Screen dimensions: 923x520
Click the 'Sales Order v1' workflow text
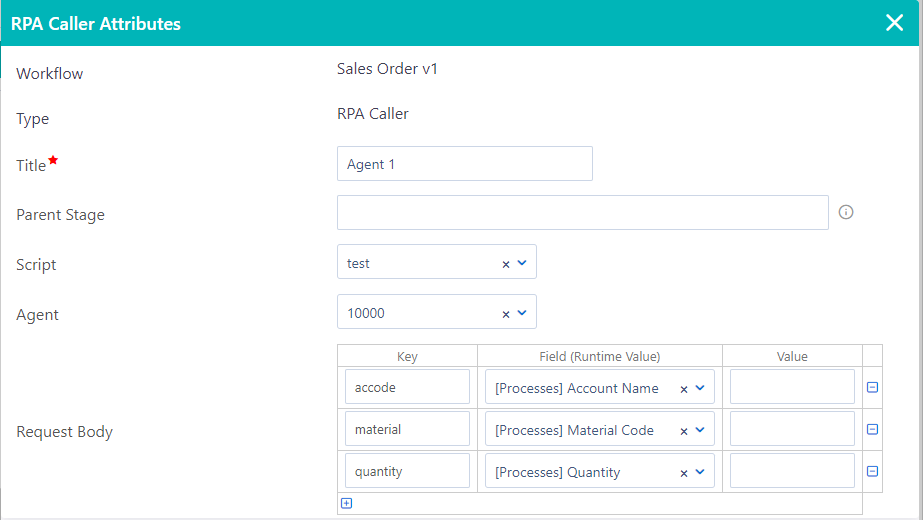(387, 69)
